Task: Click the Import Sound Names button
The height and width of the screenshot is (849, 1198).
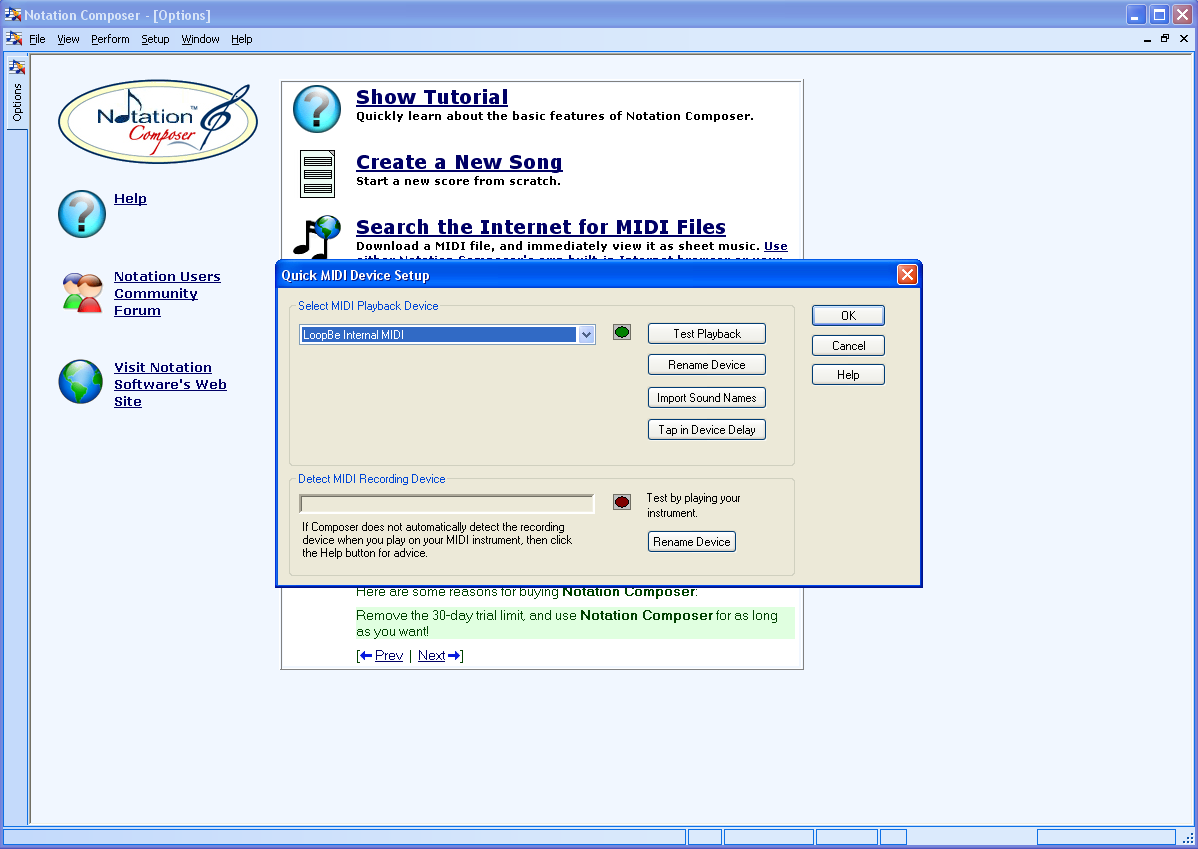Action: (707, 397)
